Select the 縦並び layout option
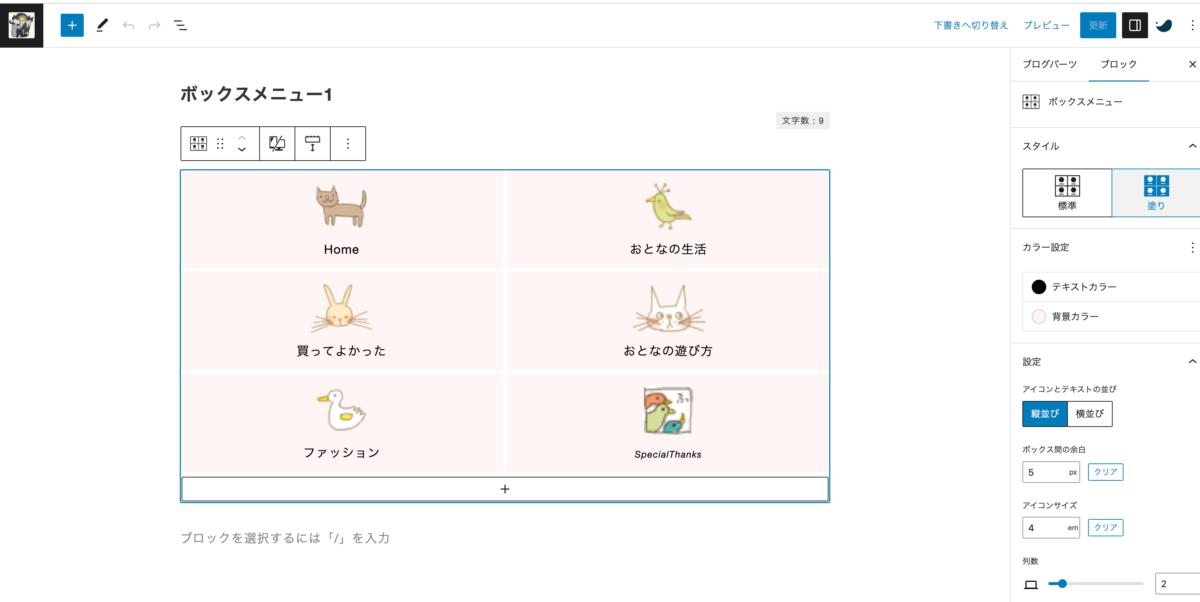This screenshot has height=602, width=1200. coord(1045,414)
